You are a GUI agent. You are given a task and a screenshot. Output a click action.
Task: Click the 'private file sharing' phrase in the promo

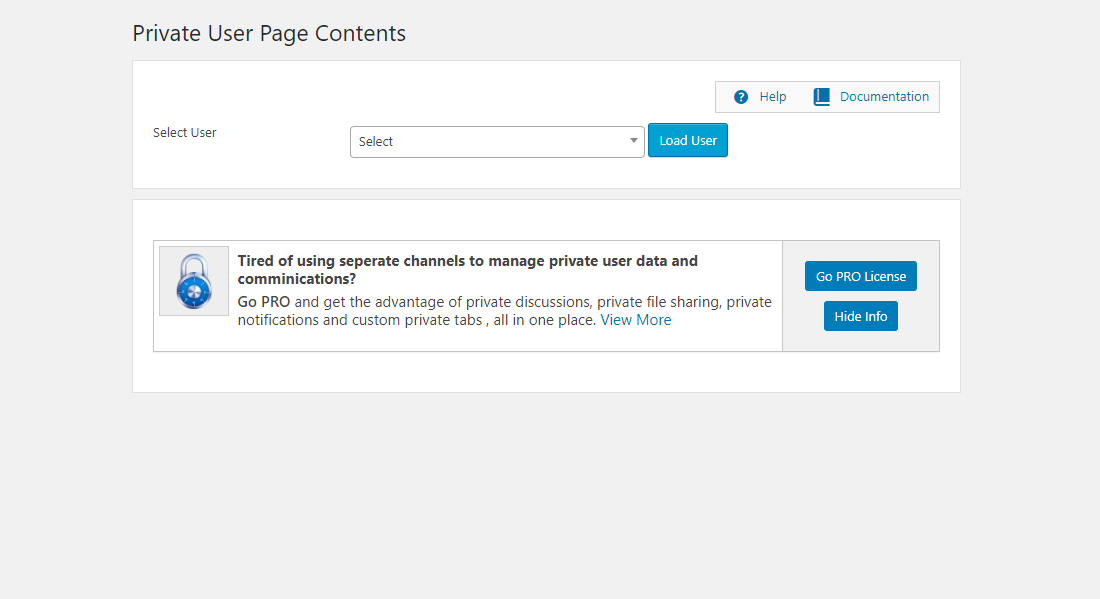[657, 302]
